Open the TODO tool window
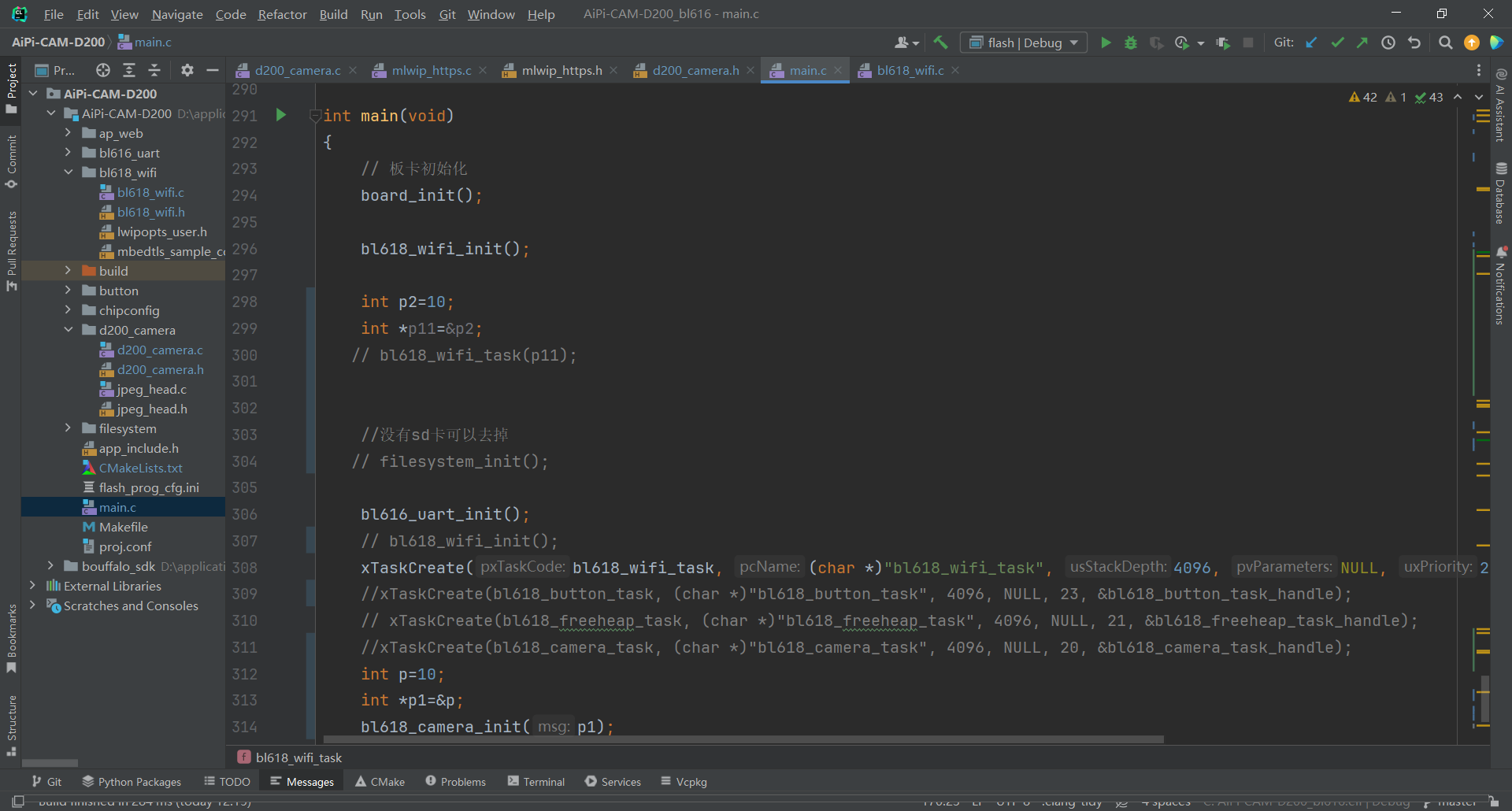1512x811 pixels. (227, 782)
